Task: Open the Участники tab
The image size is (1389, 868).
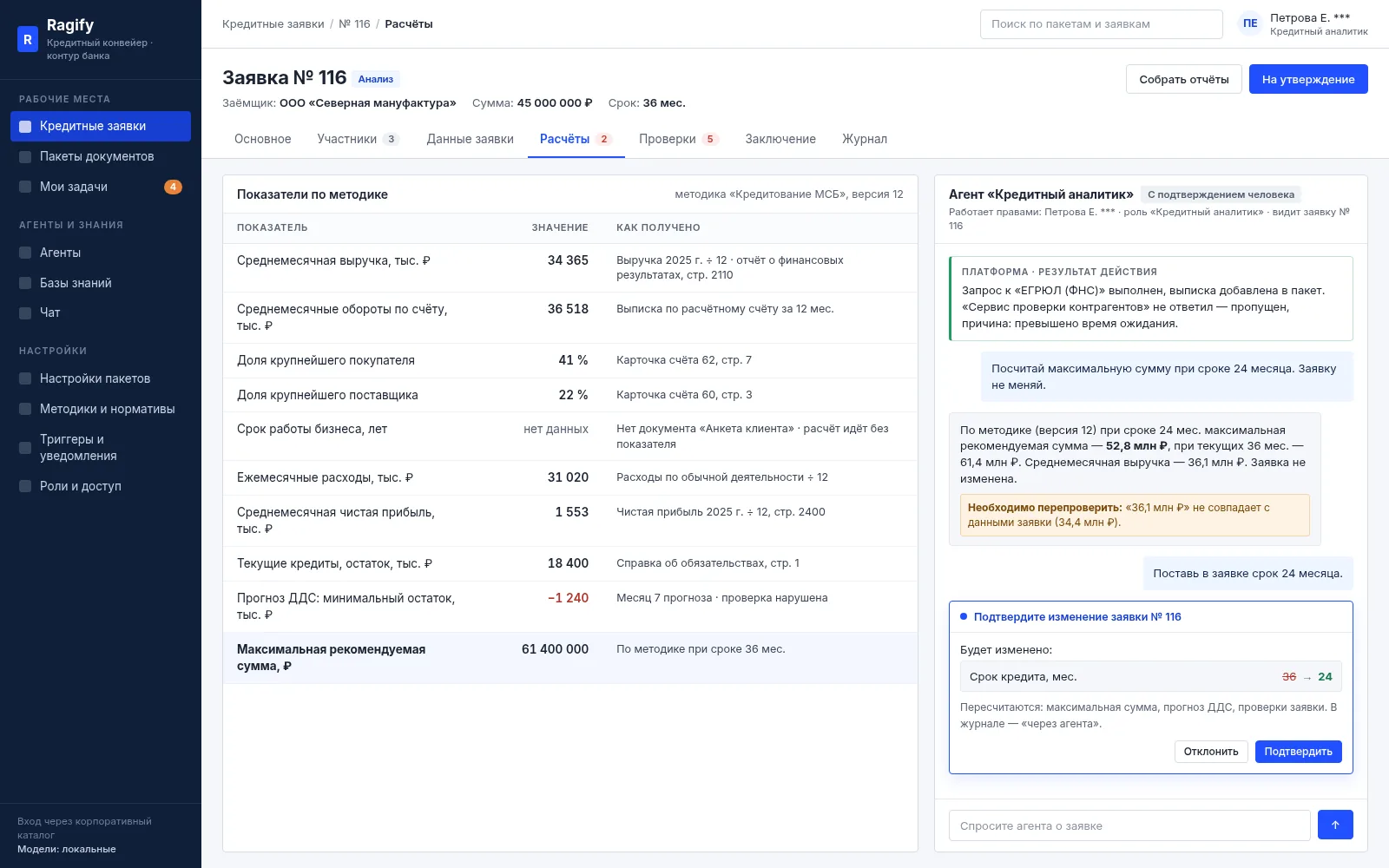Action: (359, 139)
